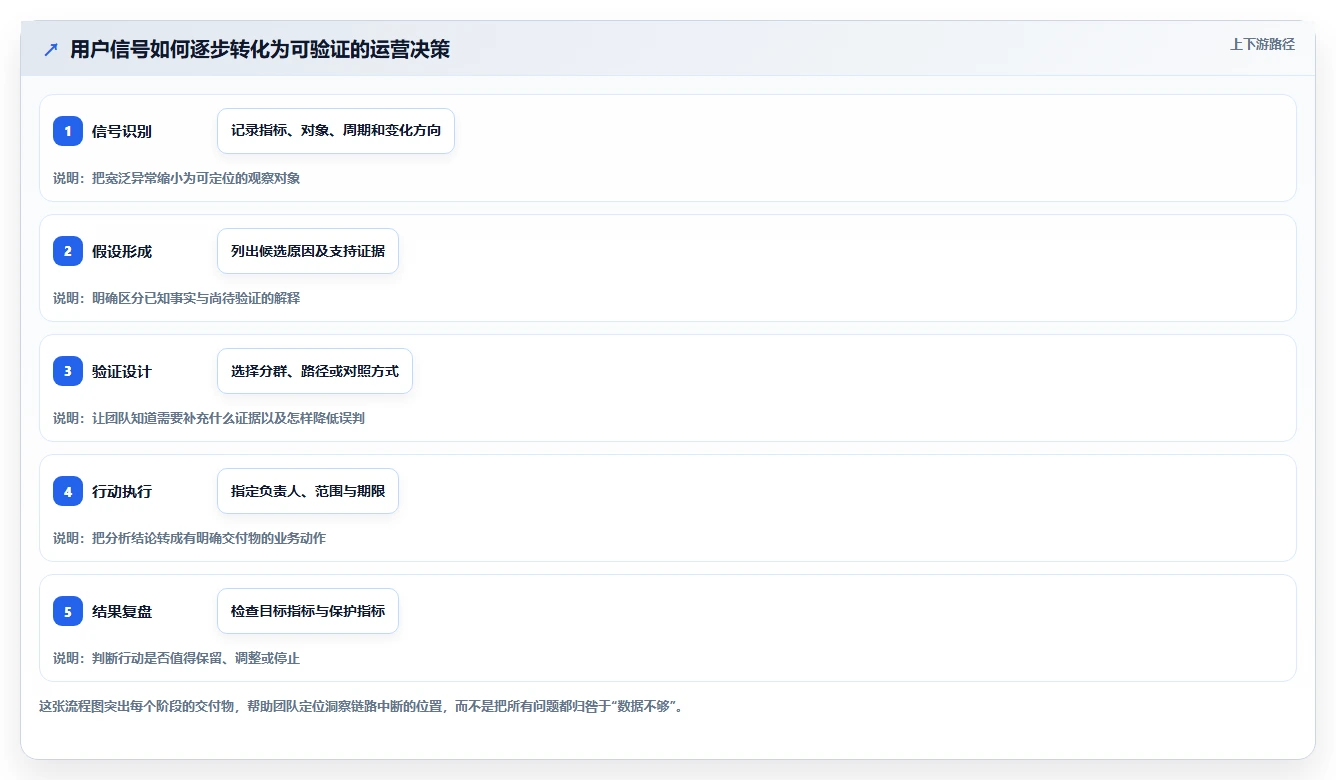Click the arrow icon beside the flowchart title
Viewport: 1336px width, 780px height.
point(51,49)
